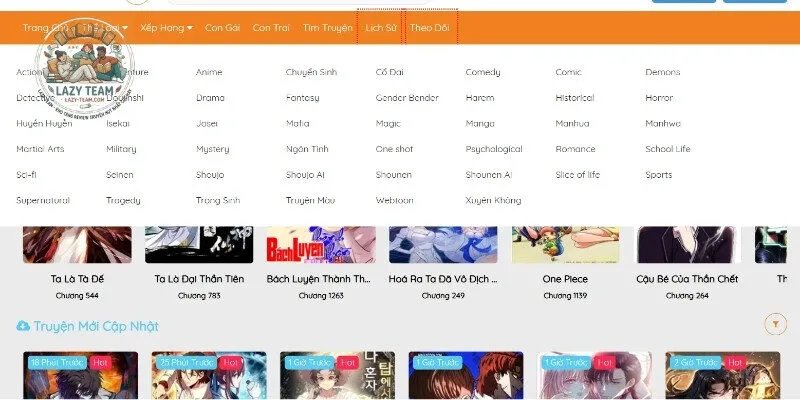
Task: Click the cloud icon beside Truyện Mới Cập Nhật
Action: (23, 326)
